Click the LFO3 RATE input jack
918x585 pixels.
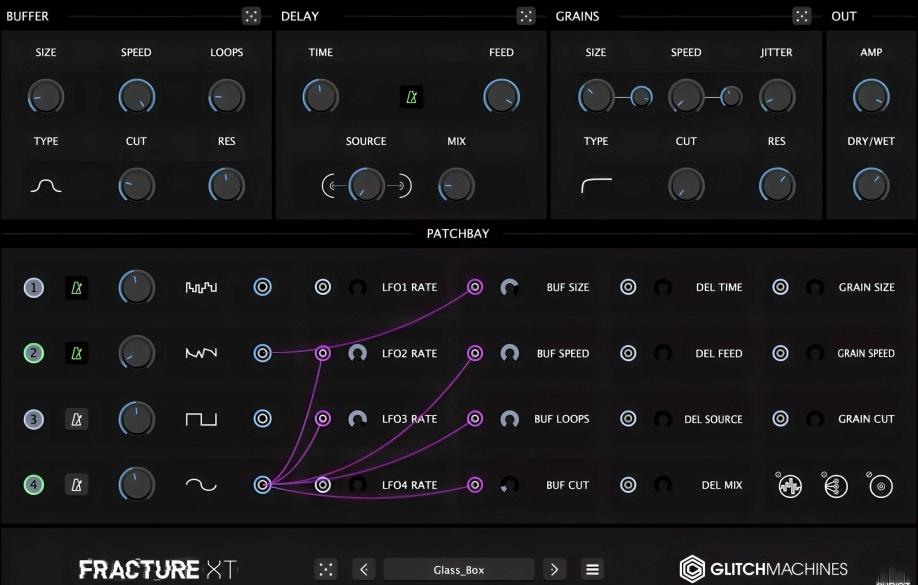[323, 419]
